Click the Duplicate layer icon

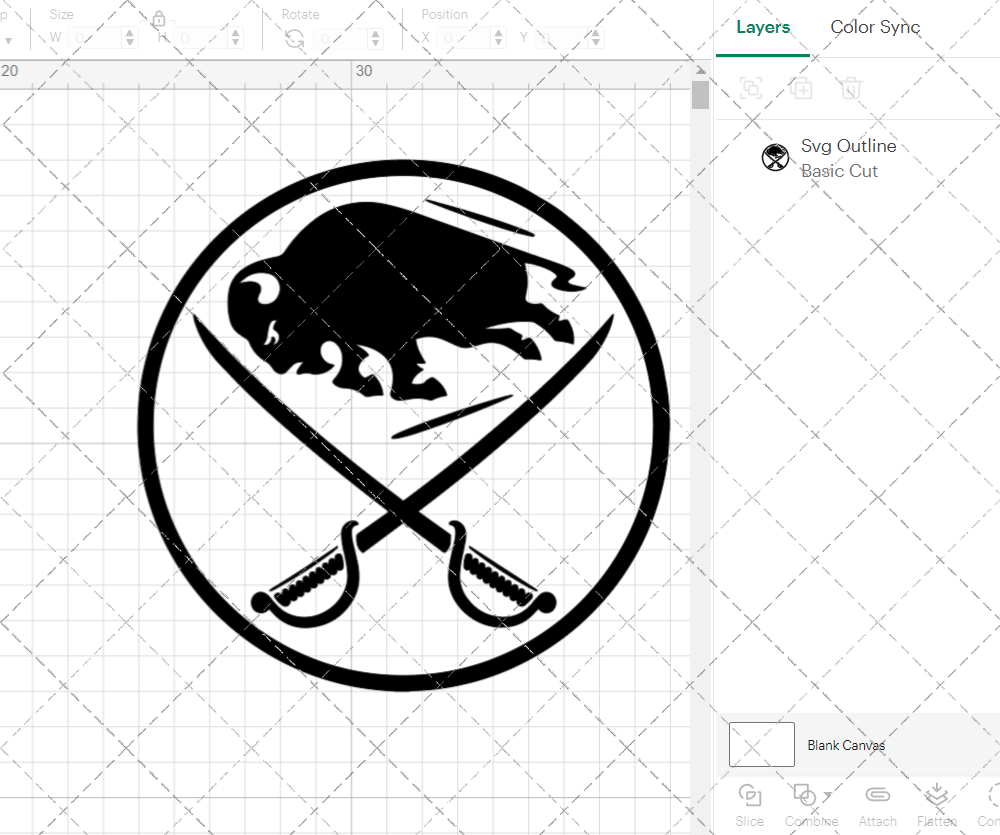click(800, 87)
